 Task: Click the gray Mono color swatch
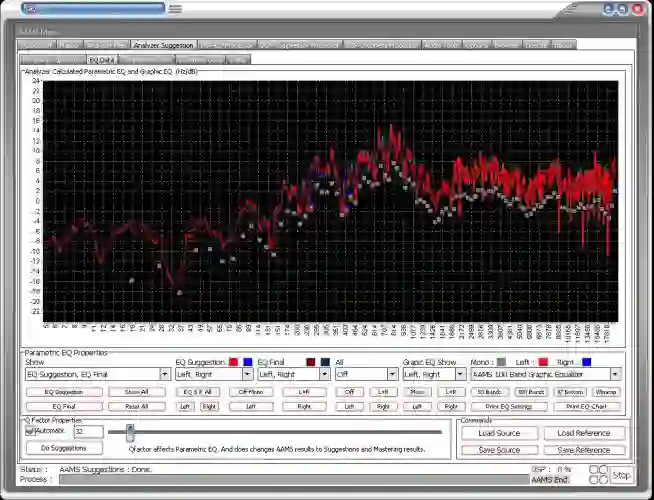501,362
